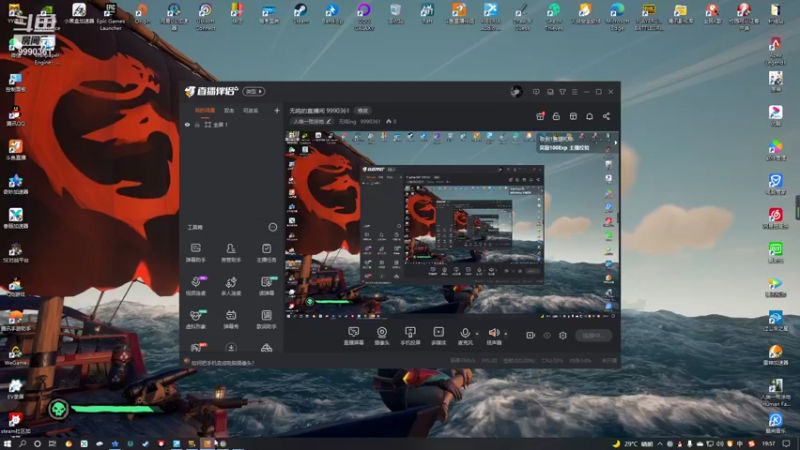This screenshot has width=800, height=450.
Task: Open the gift box icon with red badge
Action: 540,116
